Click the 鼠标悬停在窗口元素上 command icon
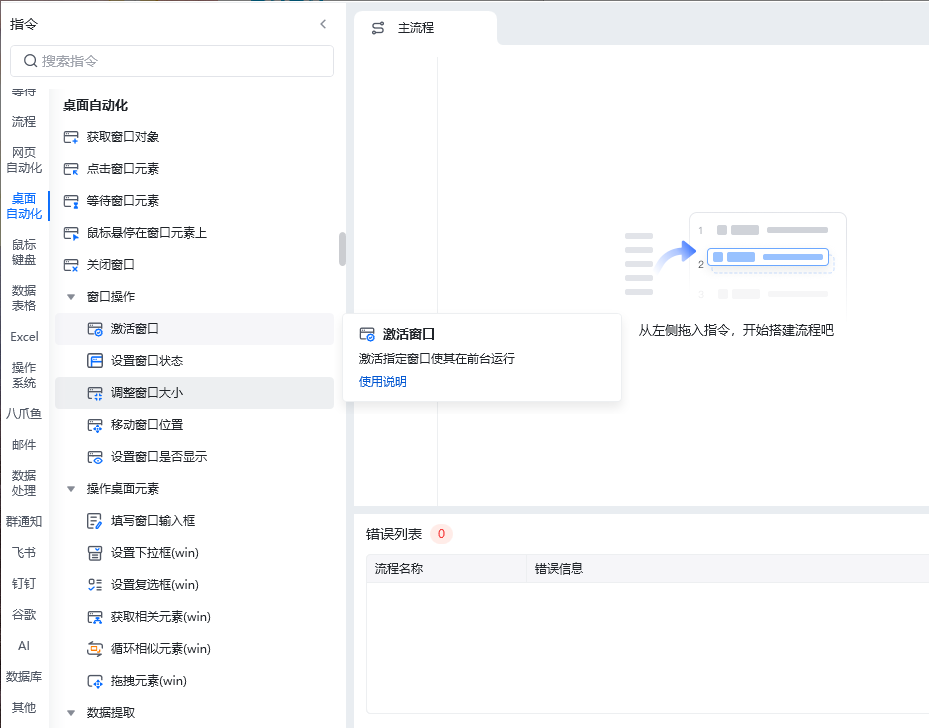 pyautogui.click(x=71, y=233)
